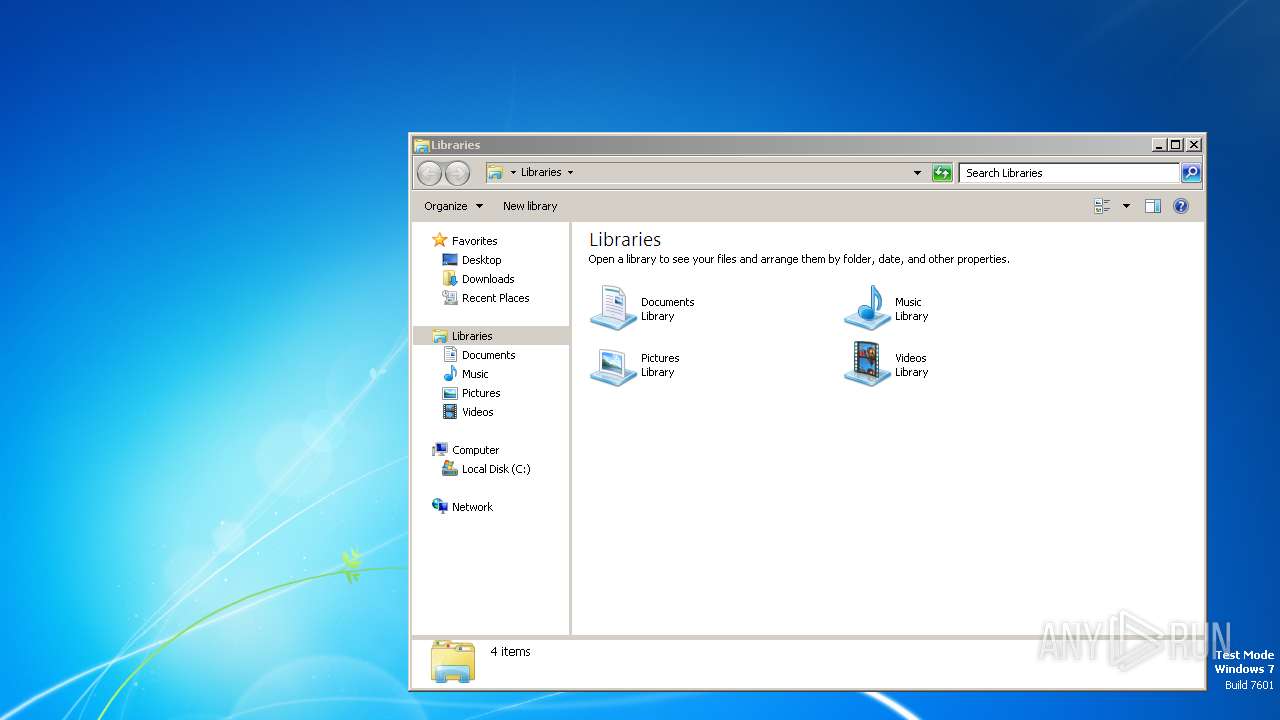Screen dimensions: 1280x720
Task: Expand the arrow before Libraries in breadcrumb
Action: pyautogui.click(x=513, y=172)
